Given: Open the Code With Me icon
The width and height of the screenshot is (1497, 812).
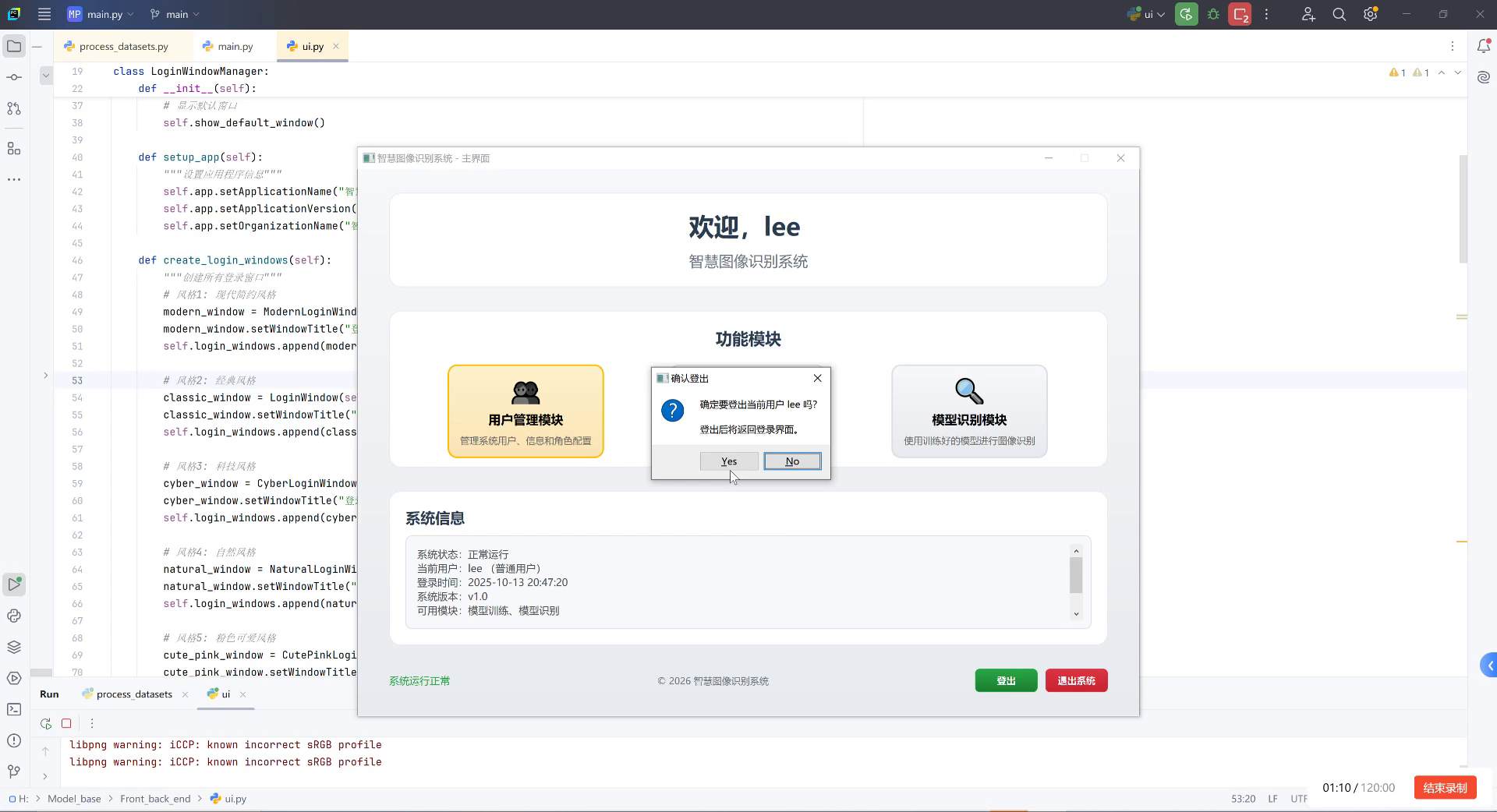Looking at the screenshot, I should point(1308,14).
